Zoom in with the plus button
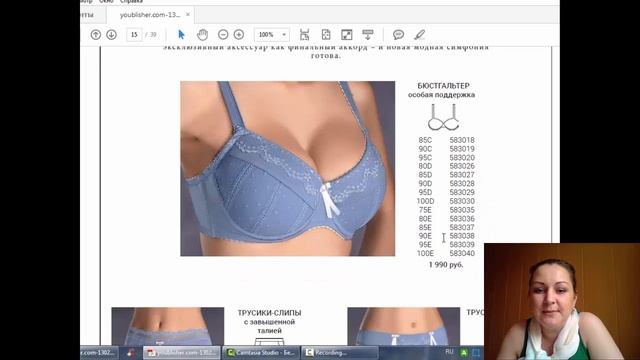640x360 pixels. pyautogui.click(x=239, y=35)
